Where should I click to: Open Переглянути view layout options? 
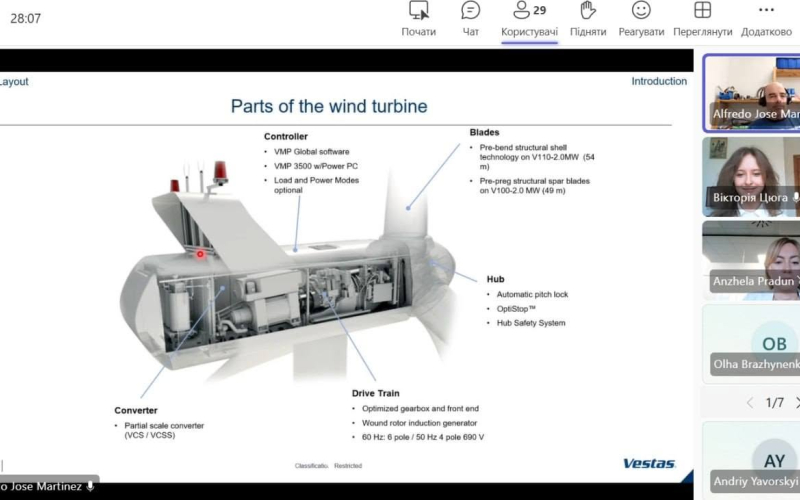pos(703,19)
